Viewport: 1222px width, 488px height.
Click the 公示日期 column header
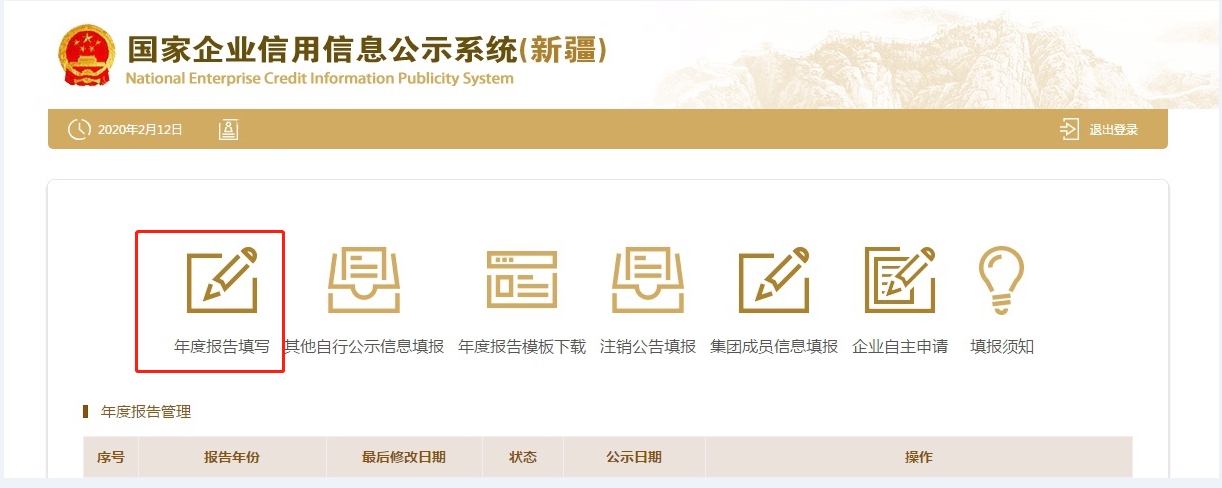point(634,457)
